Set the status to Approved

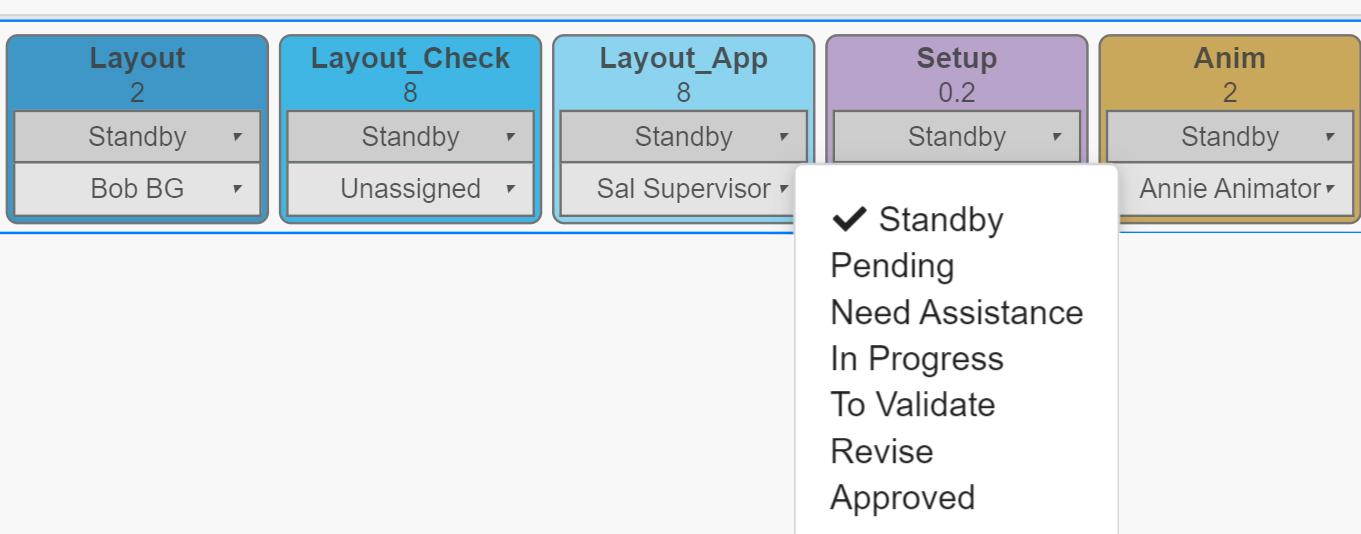click(902, 498)
